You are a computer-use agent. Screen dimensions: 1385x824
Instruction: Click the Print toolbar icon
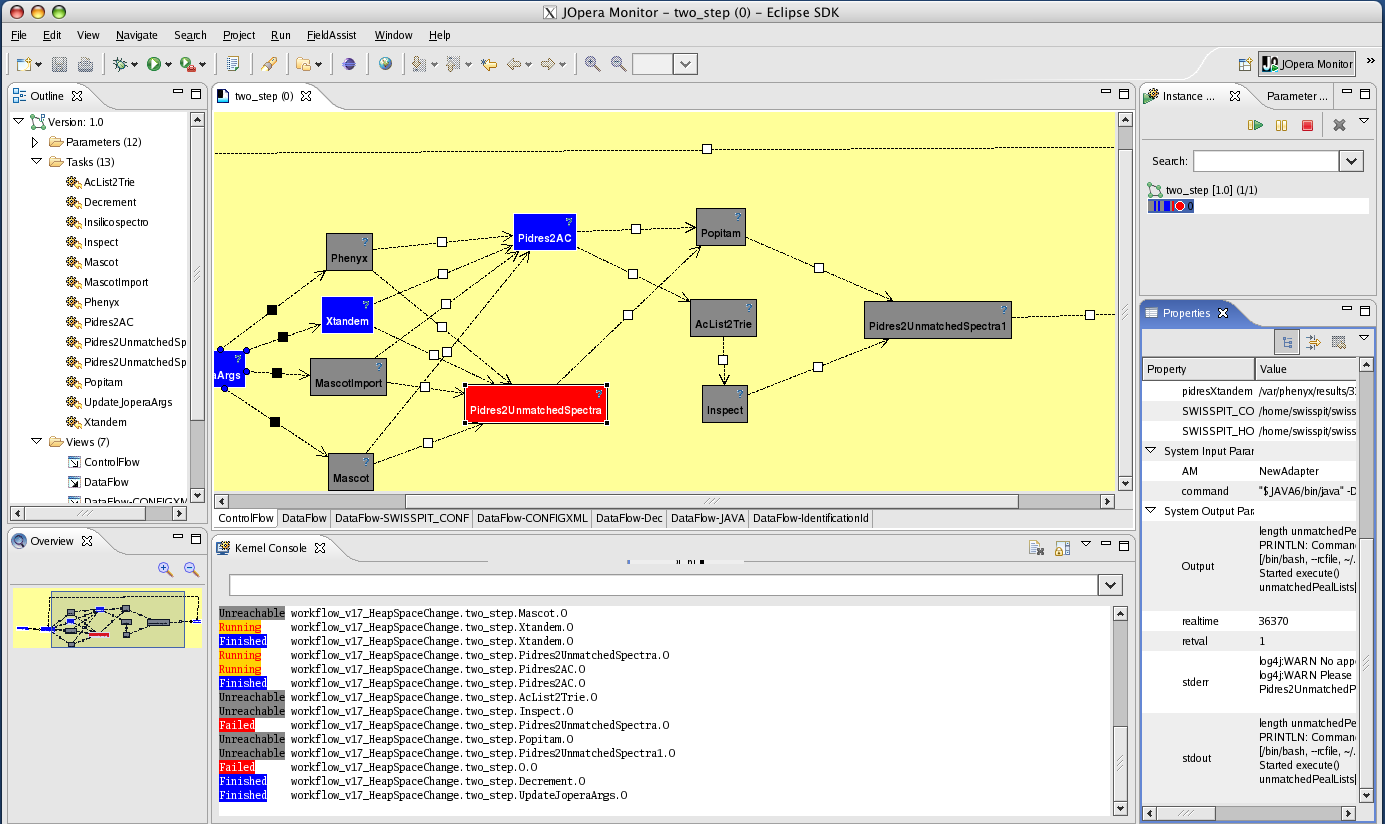pyautogui.click(x=86, y=64)
